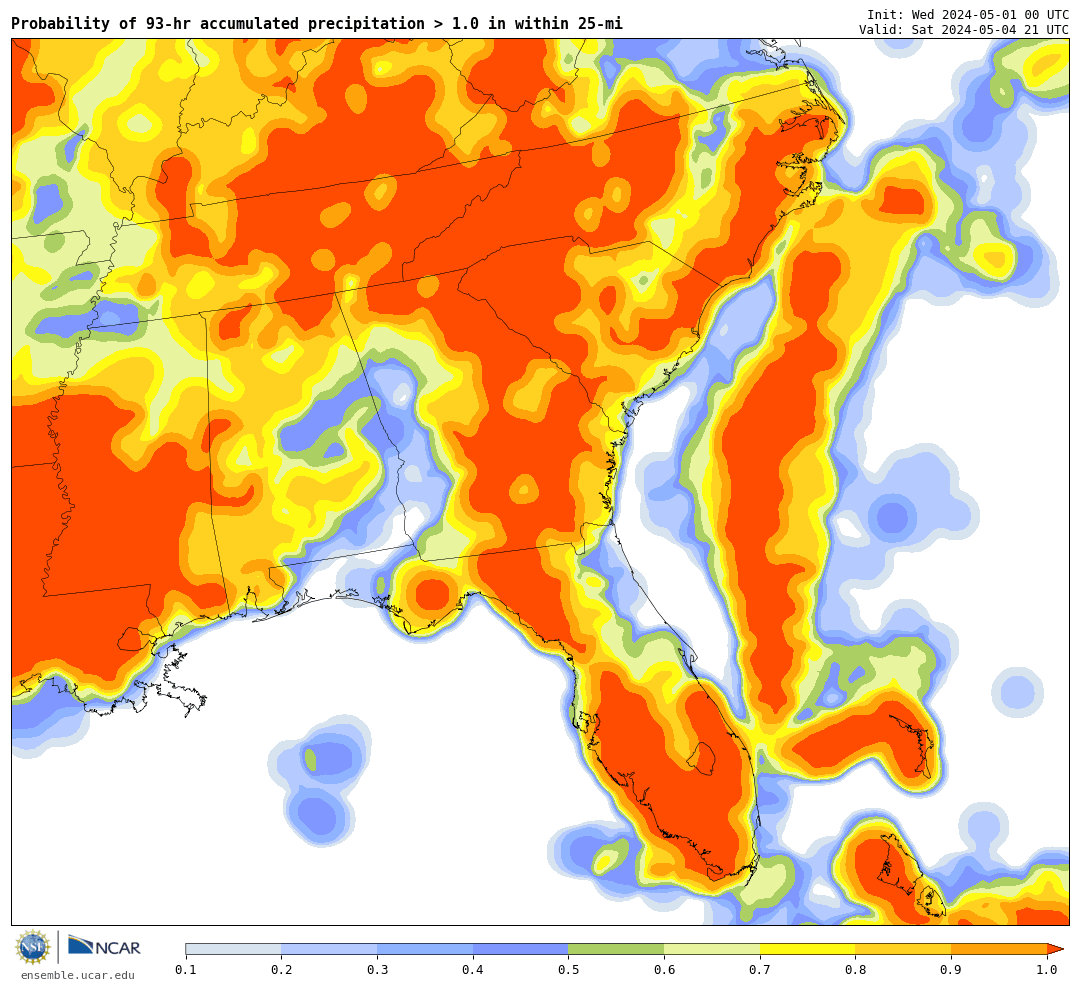The width and height of the screenshot is (1080, 988).
Task: Click the NSF logo
Action: click(x=34, y=947)
